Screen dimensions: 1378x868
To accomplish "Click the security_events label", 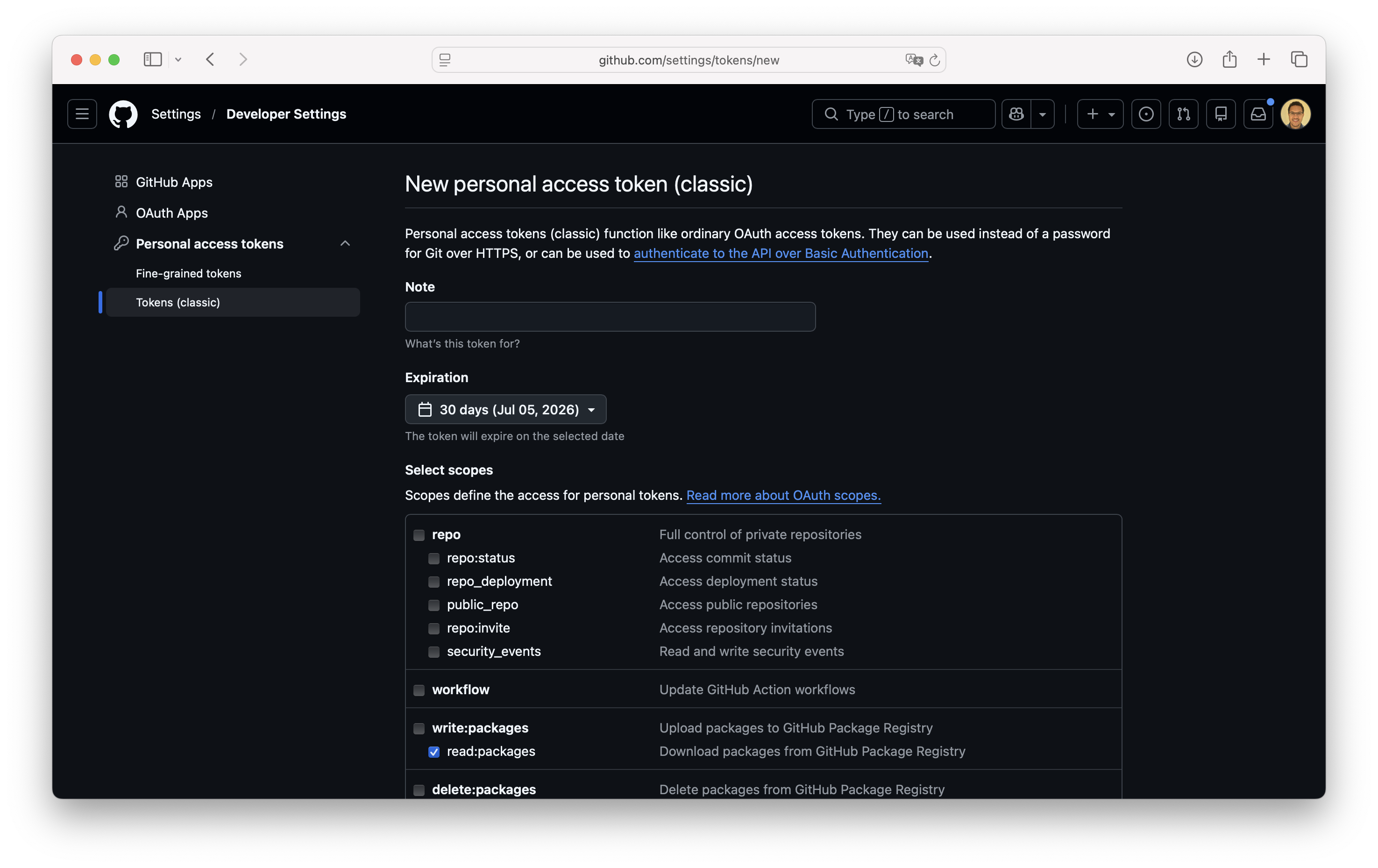I will 493,651.
